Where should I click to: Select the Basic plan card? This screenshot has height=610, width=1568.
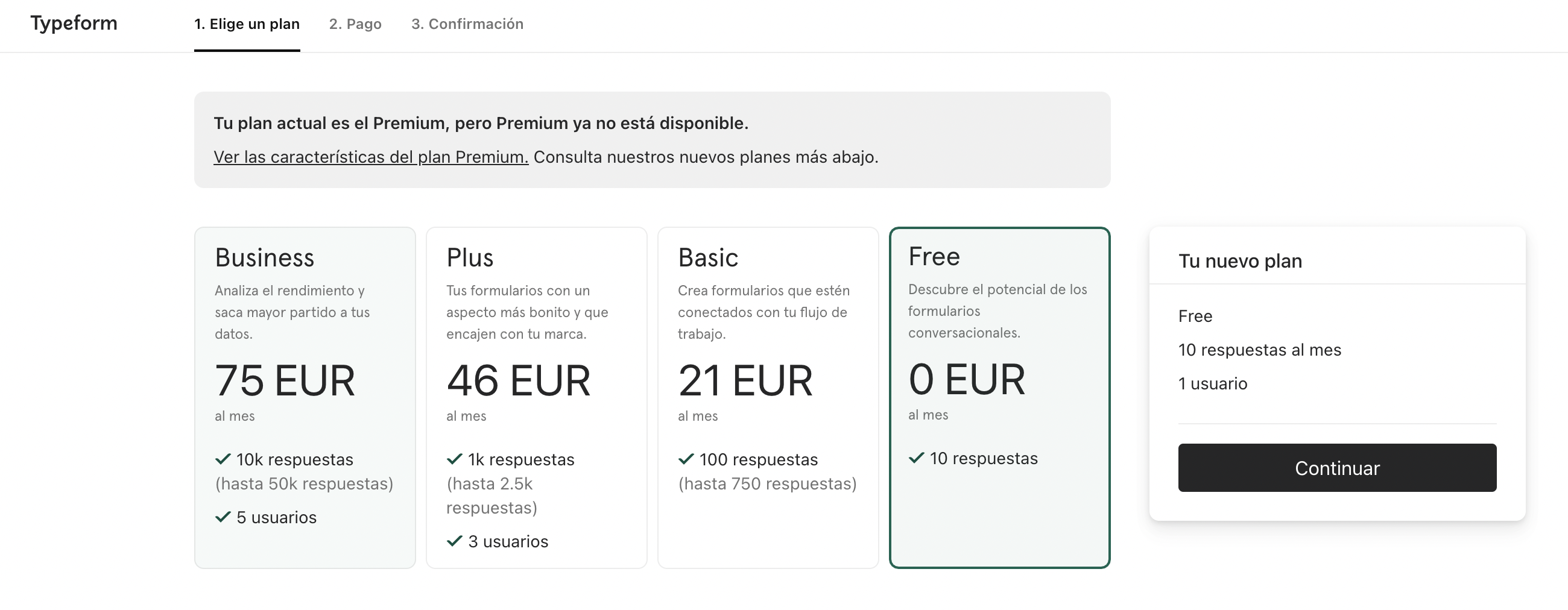coord(768,398)
